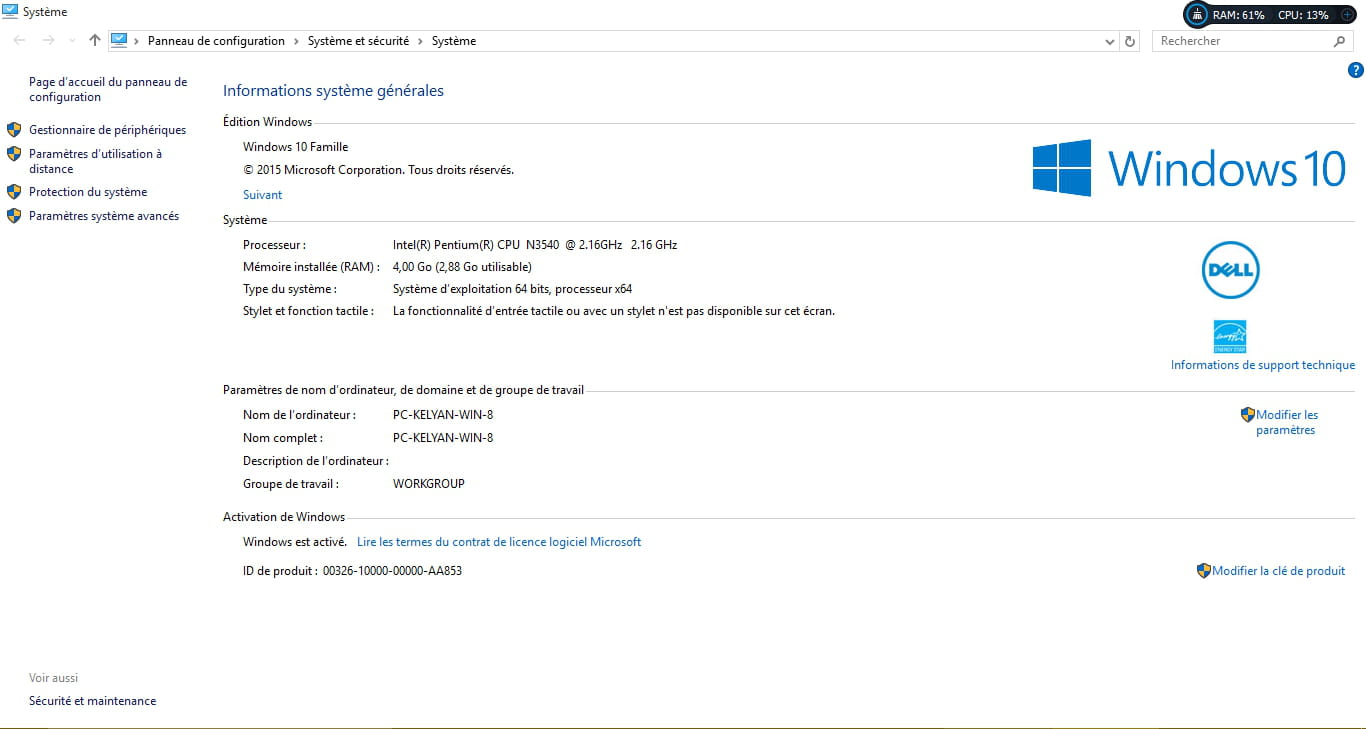1366x729 pixels.
Task: Click 'Système d'exploitation 64 bits' value
Action: pyautogui.click(x=512, y=289)
